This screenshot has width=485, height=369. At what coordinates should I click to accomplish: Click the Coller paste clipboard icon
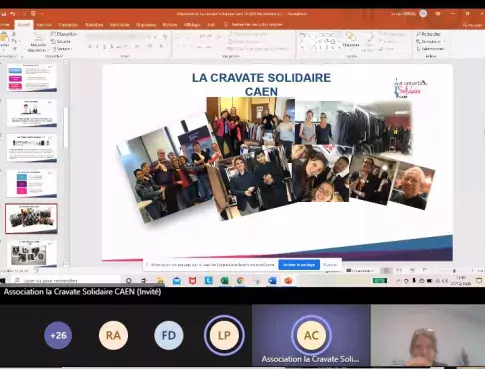[x=4, y=39]
